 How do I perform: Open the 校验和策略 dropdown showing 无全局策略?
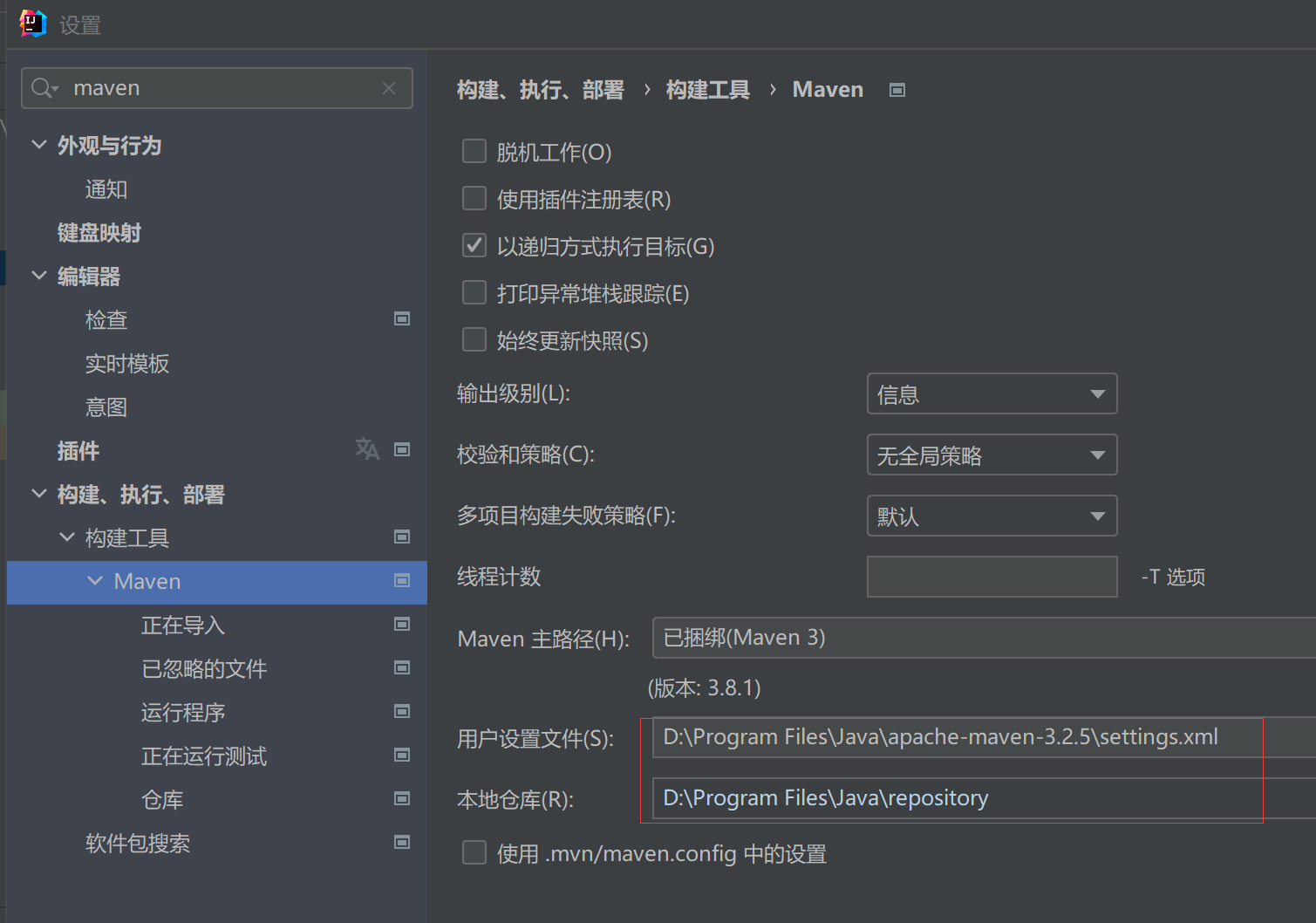click(992, 455)
